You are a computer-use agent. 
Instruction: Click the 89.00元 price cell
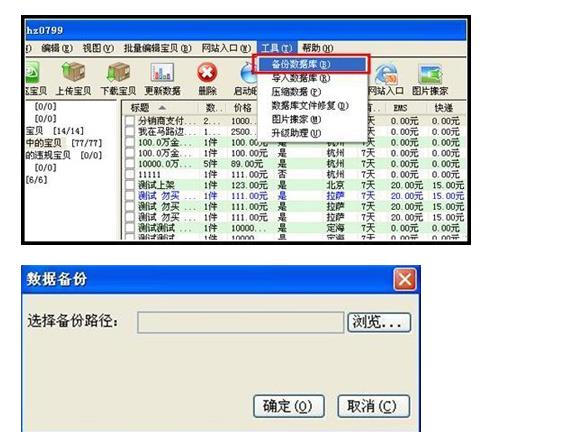(247, 164)
